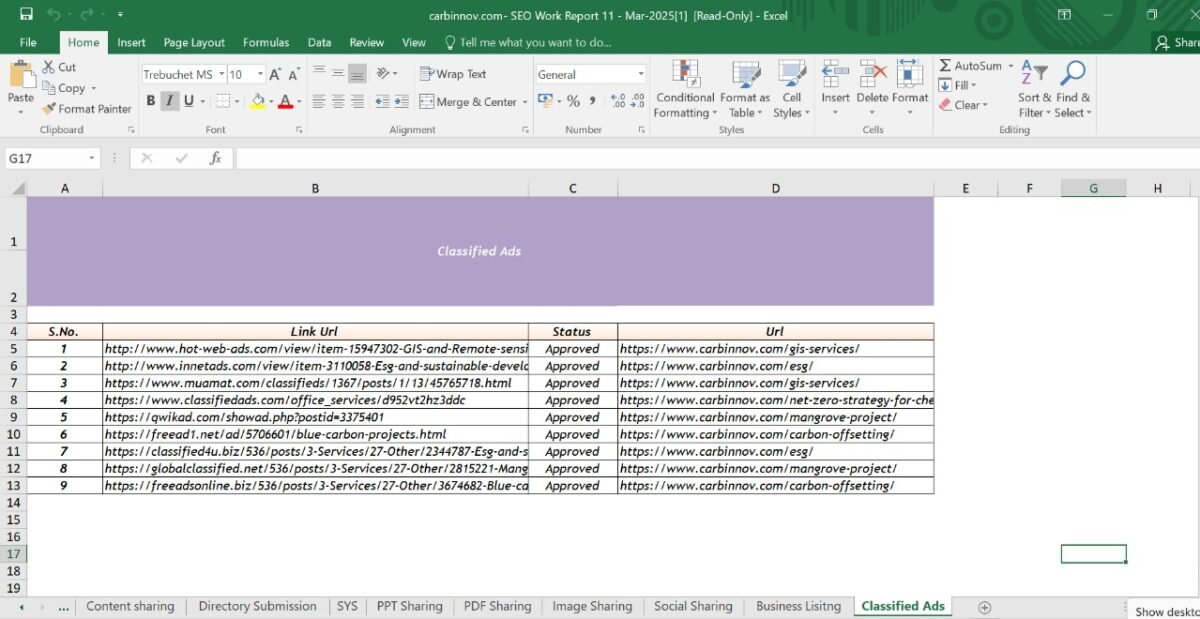Click the AutoSum icon
The image size is (1200, 619).
pyautogui.click(x=945, y=66)
